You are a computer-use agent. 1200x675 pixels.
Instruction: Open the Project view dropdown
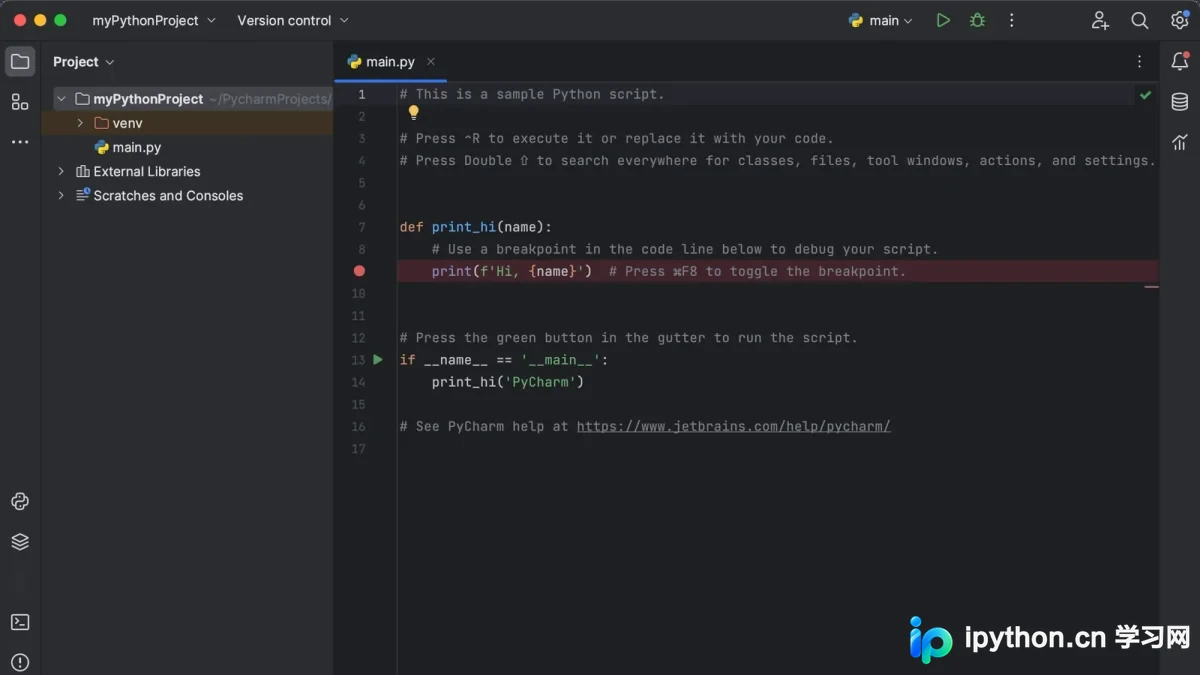(x=84, y=62)
